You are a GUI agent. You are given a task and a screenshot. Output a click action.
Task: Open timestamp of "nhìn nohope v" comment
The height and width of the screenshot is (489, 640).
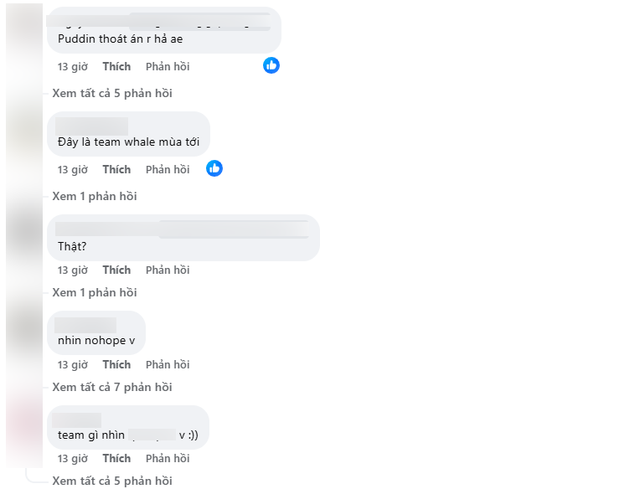coord(72,364)
